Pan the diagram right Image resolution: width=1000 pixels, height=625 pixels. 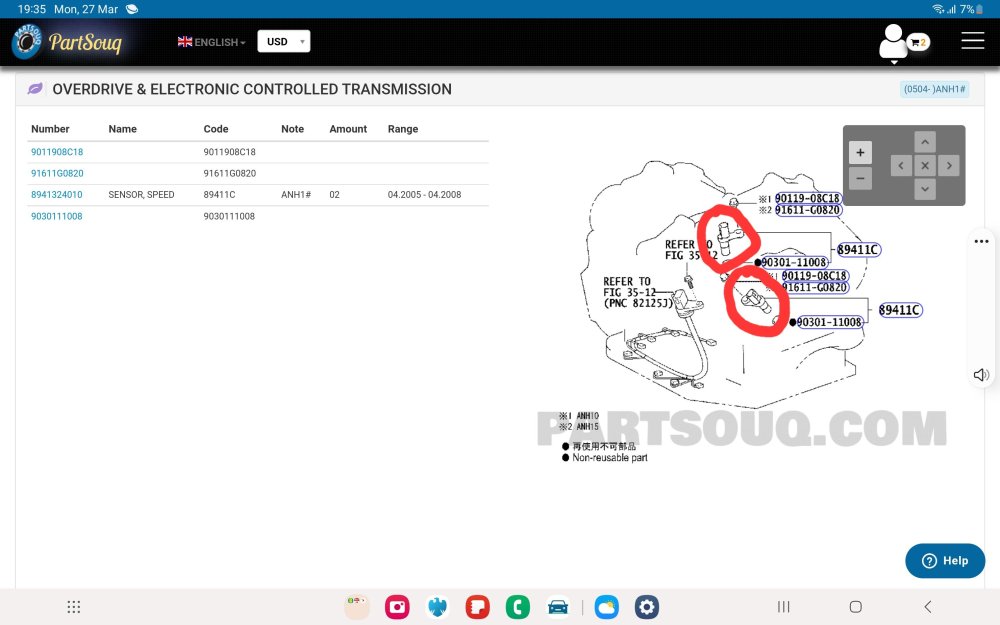click(x=949, y=166)
